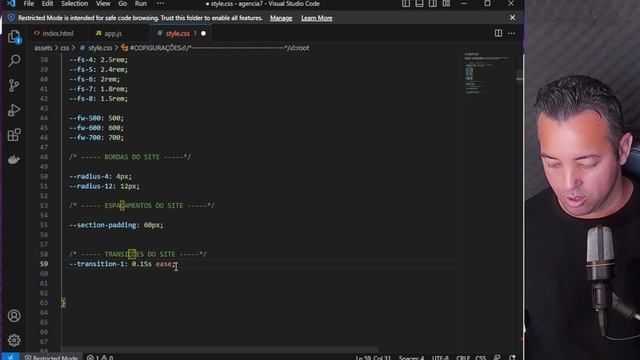Click the Learn More link
Viewport: 640px width, 360px height.
tap(317, 18)
